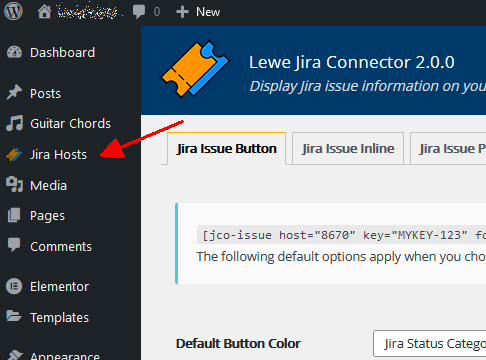Open Jira Hosts menu item
The image size is (486, 360).
(x=58, y=155)
